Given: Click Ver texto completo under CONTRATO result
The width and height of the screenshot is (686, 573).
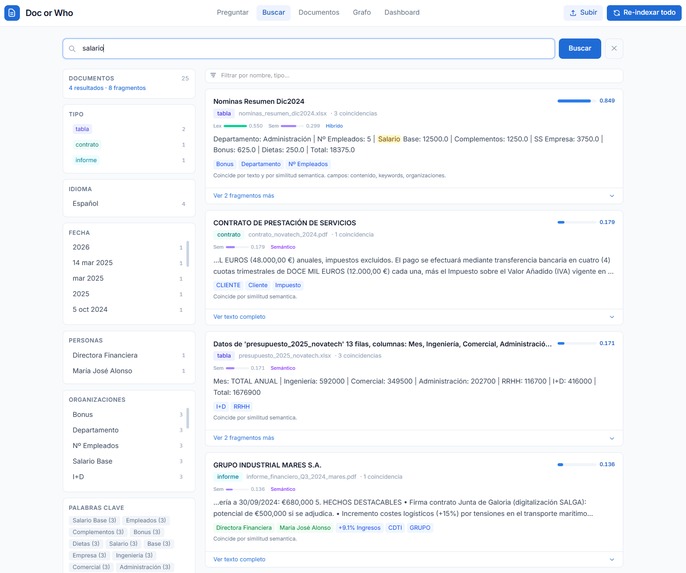Looking at the screenshot, I should tap(239, 317).
